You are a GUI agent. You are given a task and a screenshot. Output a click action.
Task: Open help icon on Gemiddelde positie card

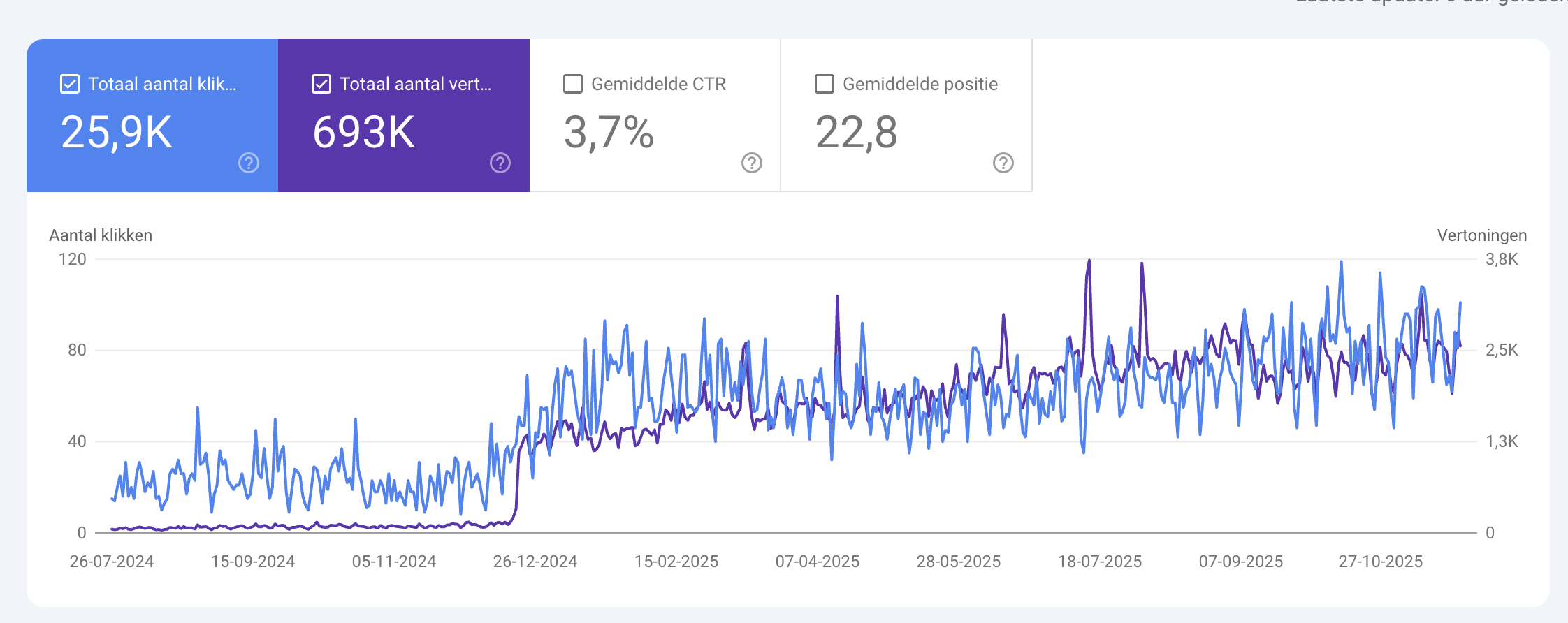[x=1003, y=163]
